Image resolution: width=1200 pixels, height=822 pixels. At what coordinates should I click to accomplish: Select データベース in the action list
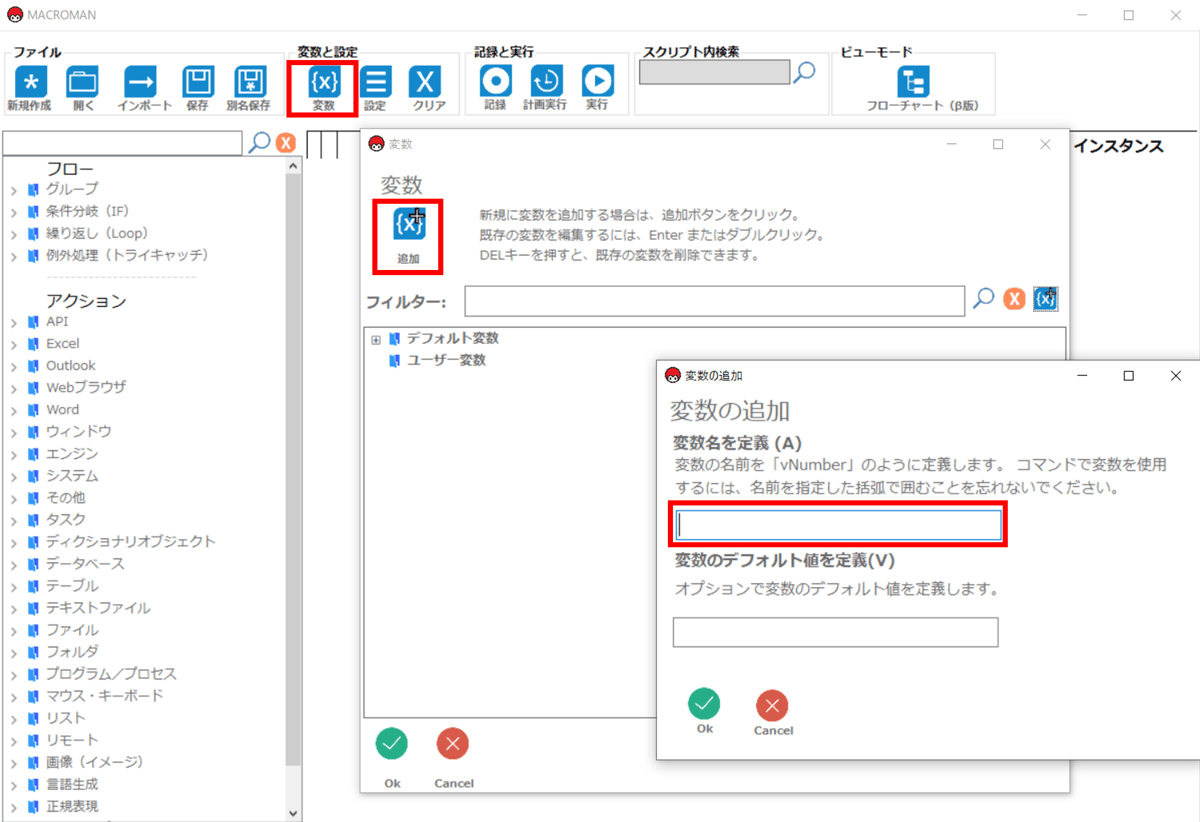click(85, 563)
